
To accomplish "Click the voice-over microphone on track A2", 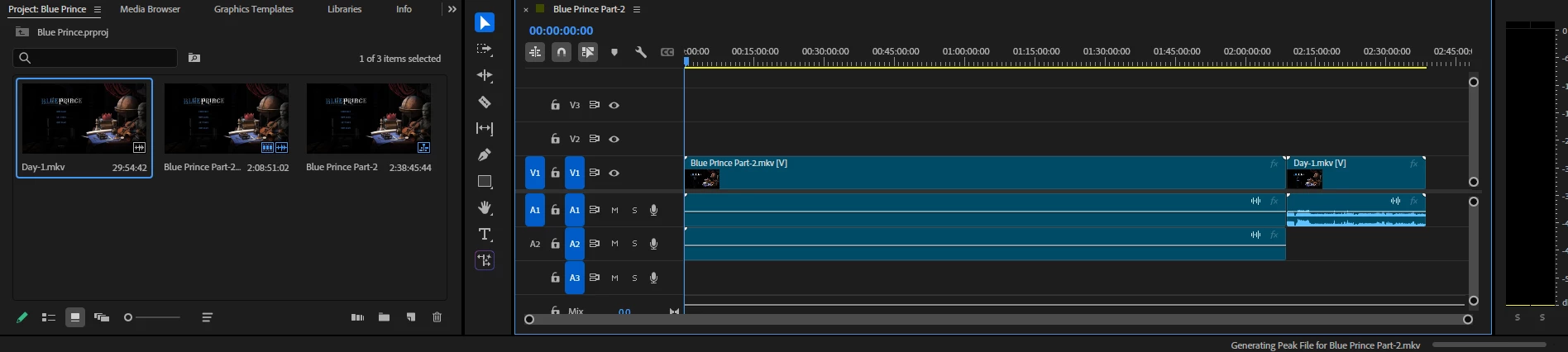I will (653, 244).
